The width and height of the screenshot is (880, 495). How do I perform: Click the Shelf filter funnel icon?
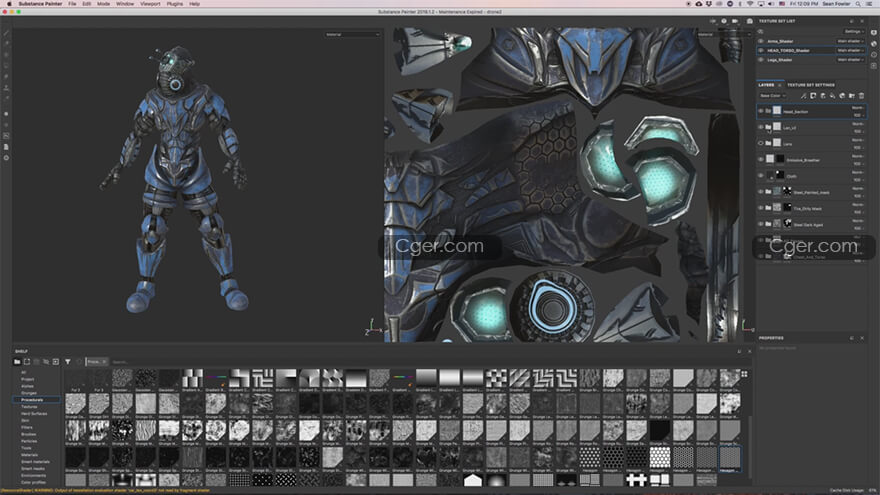(x=68, y=362)
